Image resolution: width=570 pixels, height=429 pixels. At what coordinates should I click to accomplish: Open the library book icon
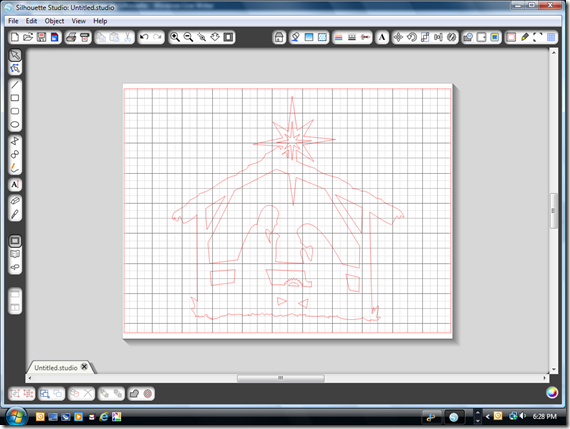[x=15, y=254]
